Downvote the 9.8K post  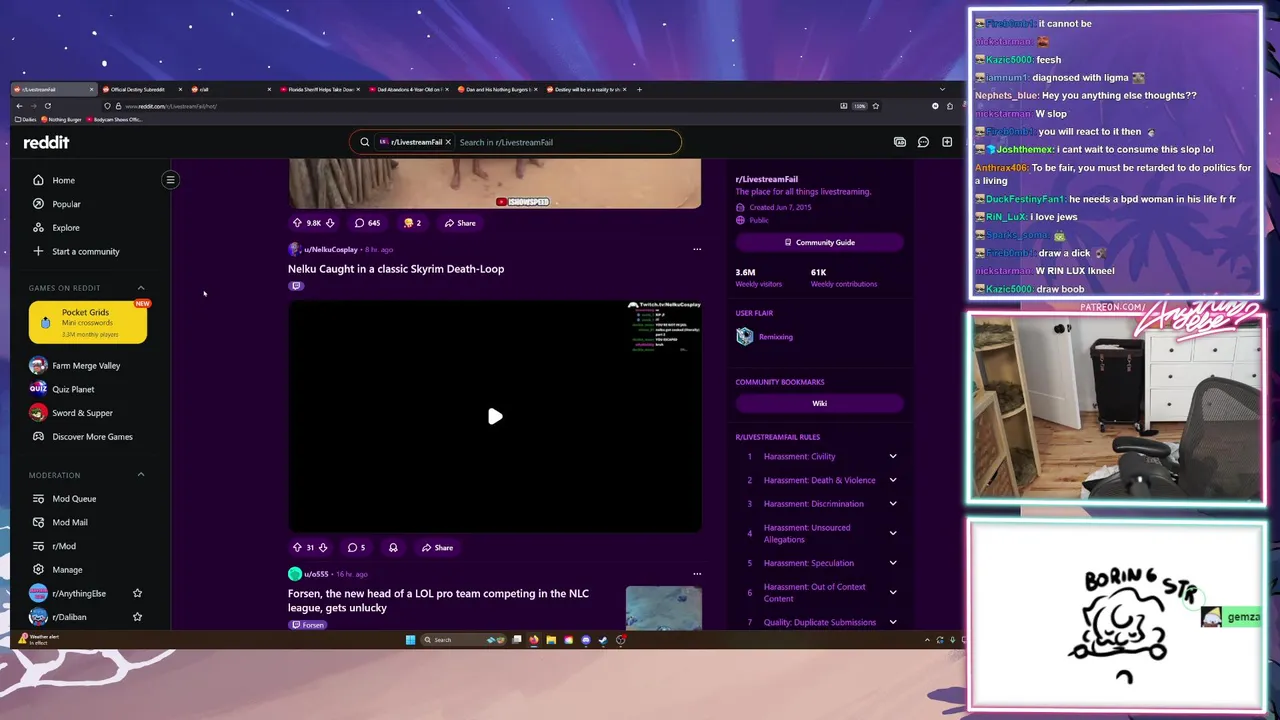point(330,223)
